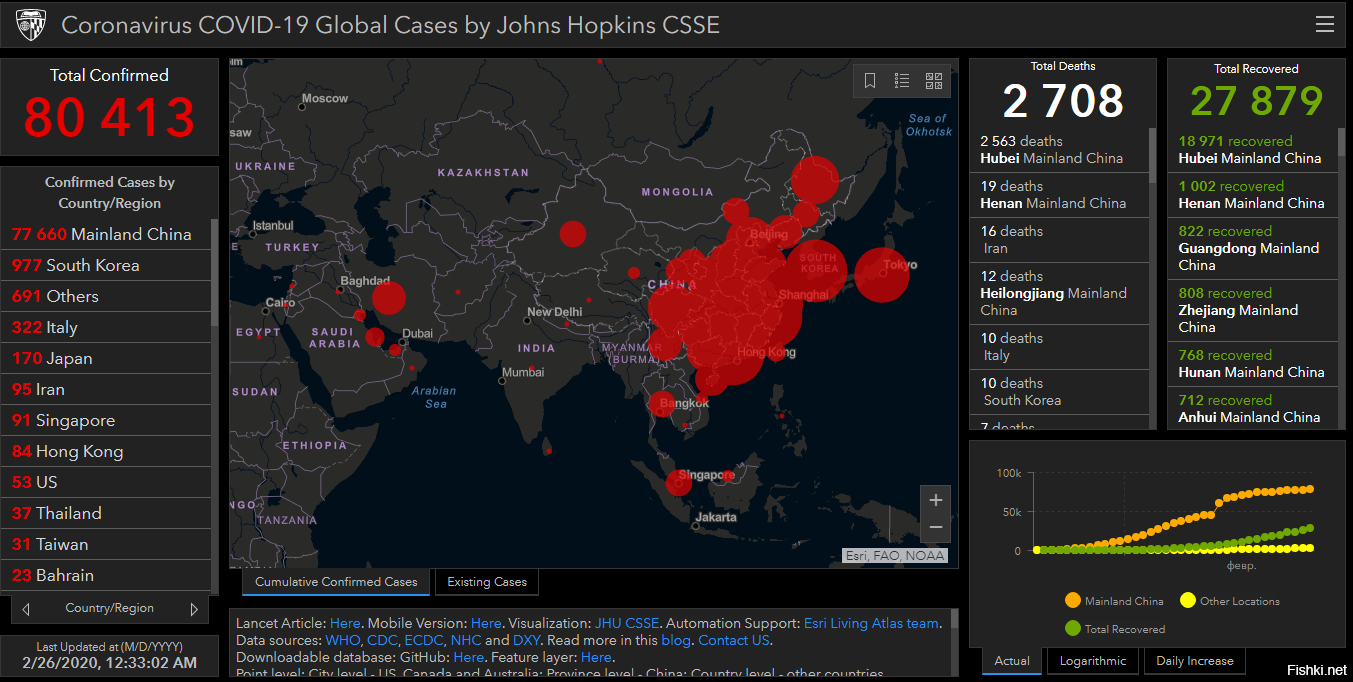Read more via the blog link
Image resolution: width=1353 pixels, height=682 pixels.
[676, 640]
